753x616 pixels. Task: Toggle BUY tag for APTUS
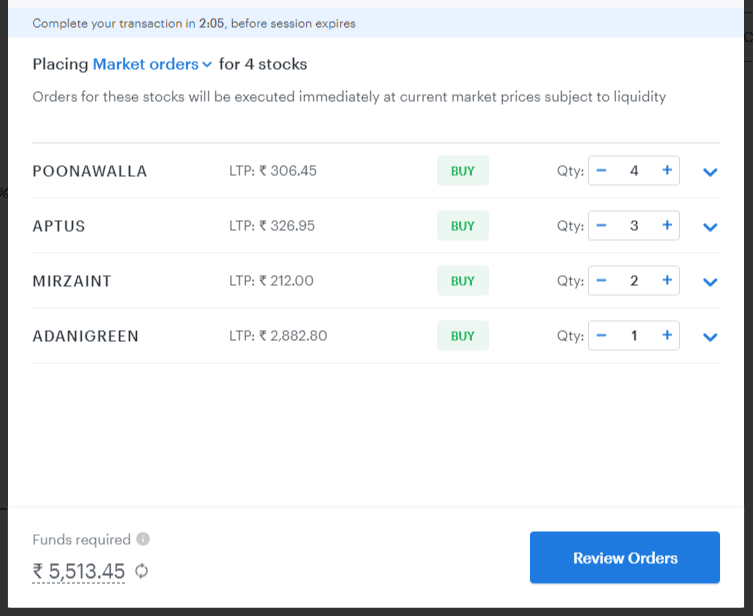462,226
